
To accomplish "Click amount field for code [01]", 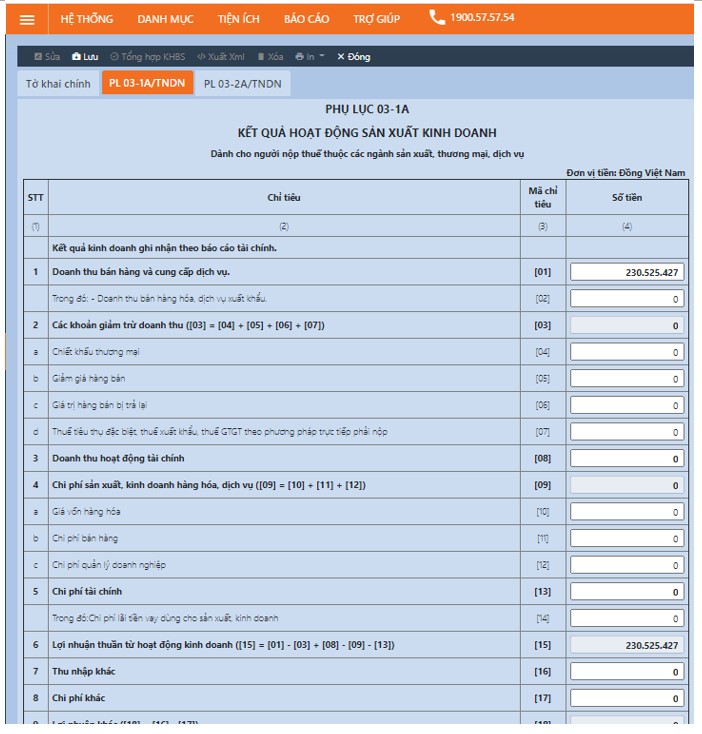I will pos(627,272).
